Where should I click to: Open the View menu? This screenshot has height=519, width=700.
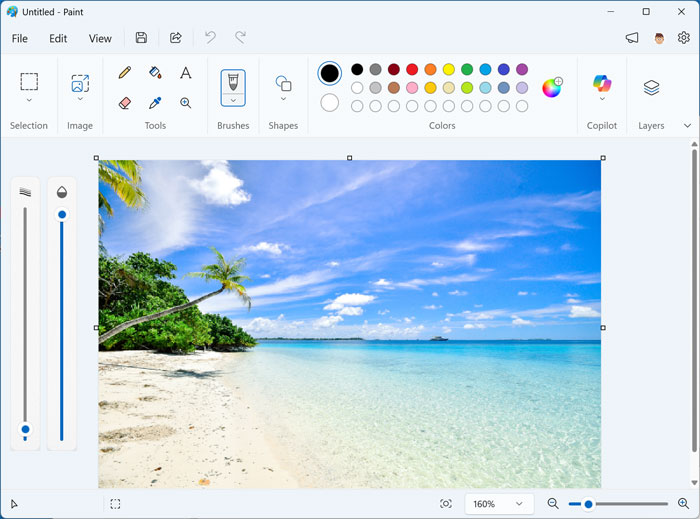click(100, 38)
